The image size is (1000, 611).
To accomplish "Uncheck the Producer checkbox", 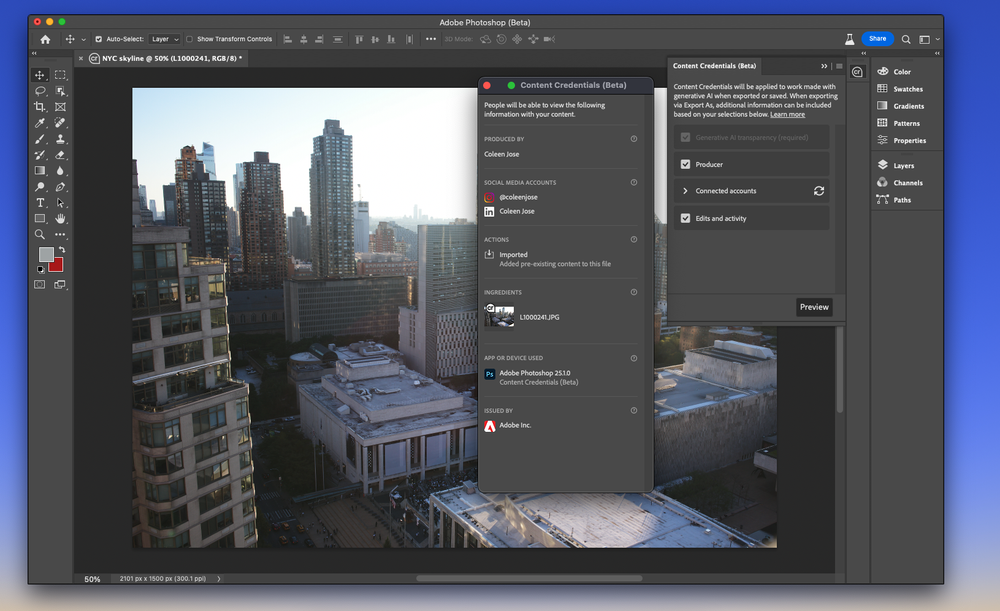I will tap(686, 164).
